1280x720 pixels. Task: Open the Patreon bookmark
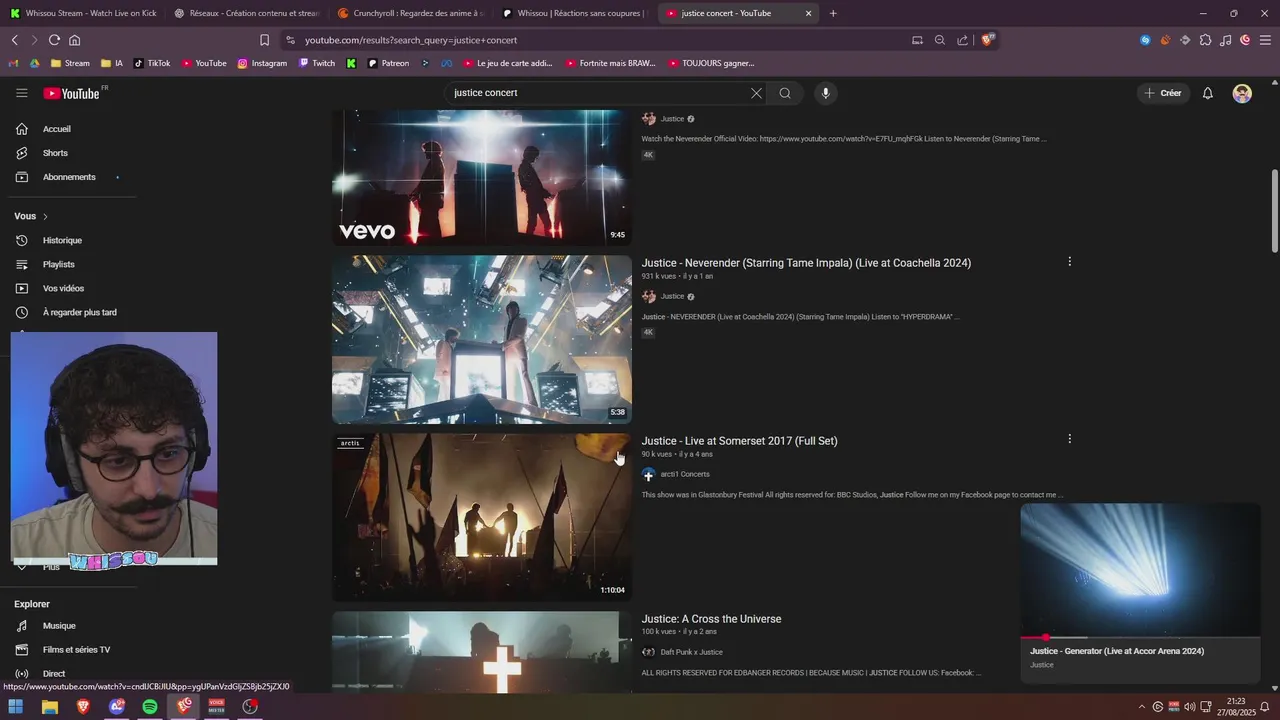(388, 63)
